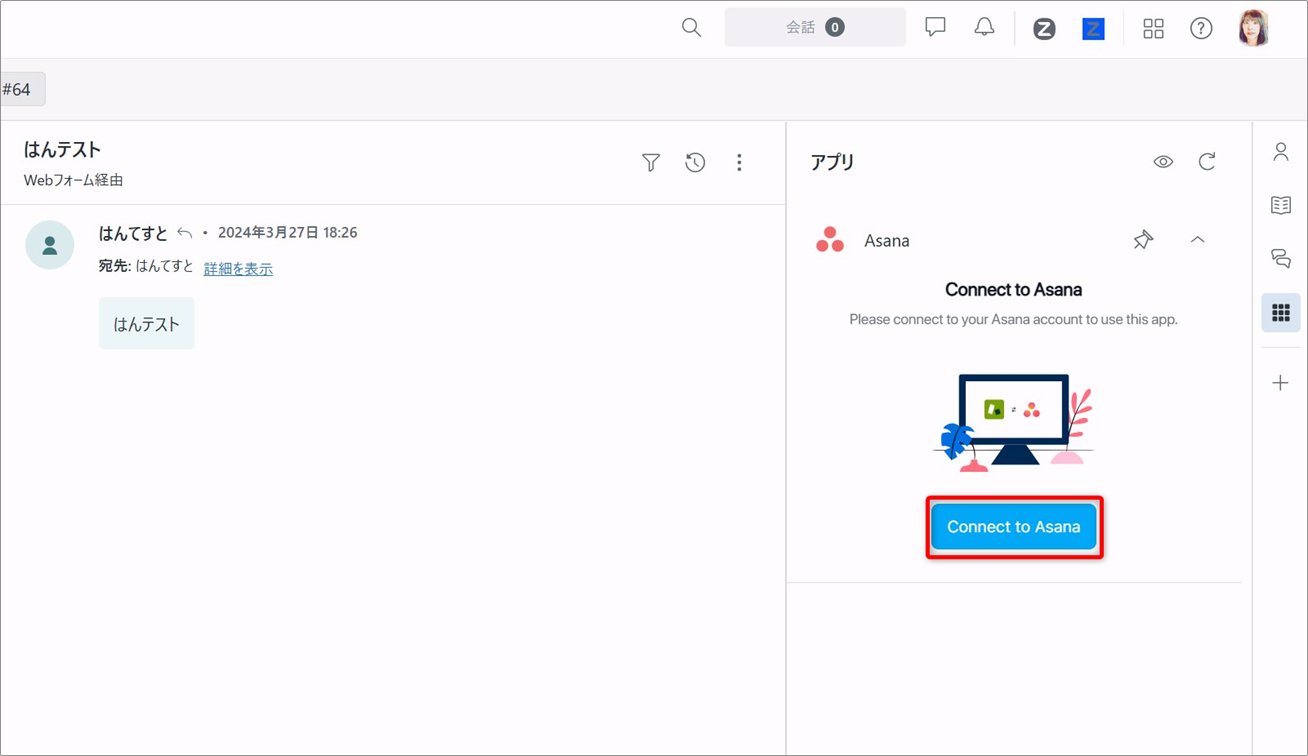Open the user profile avatar
Viewport: 1308px width, 756px height.
click(1253, 28)
